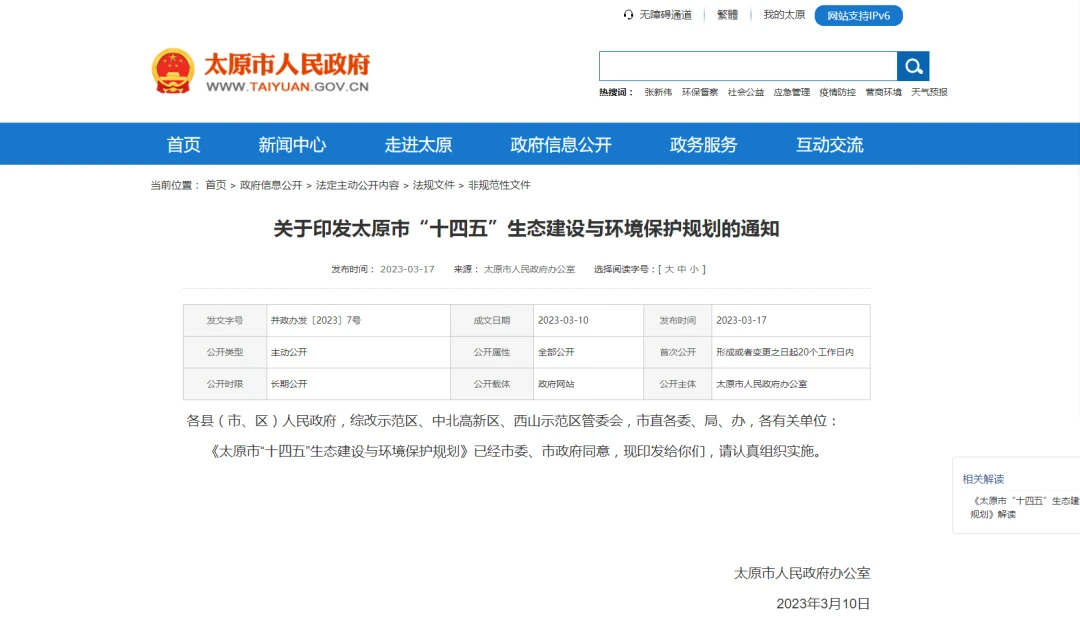This screenshot has width=1080, height=620.
Task: Click hot search term 天气预报
Action: [929, 92]
